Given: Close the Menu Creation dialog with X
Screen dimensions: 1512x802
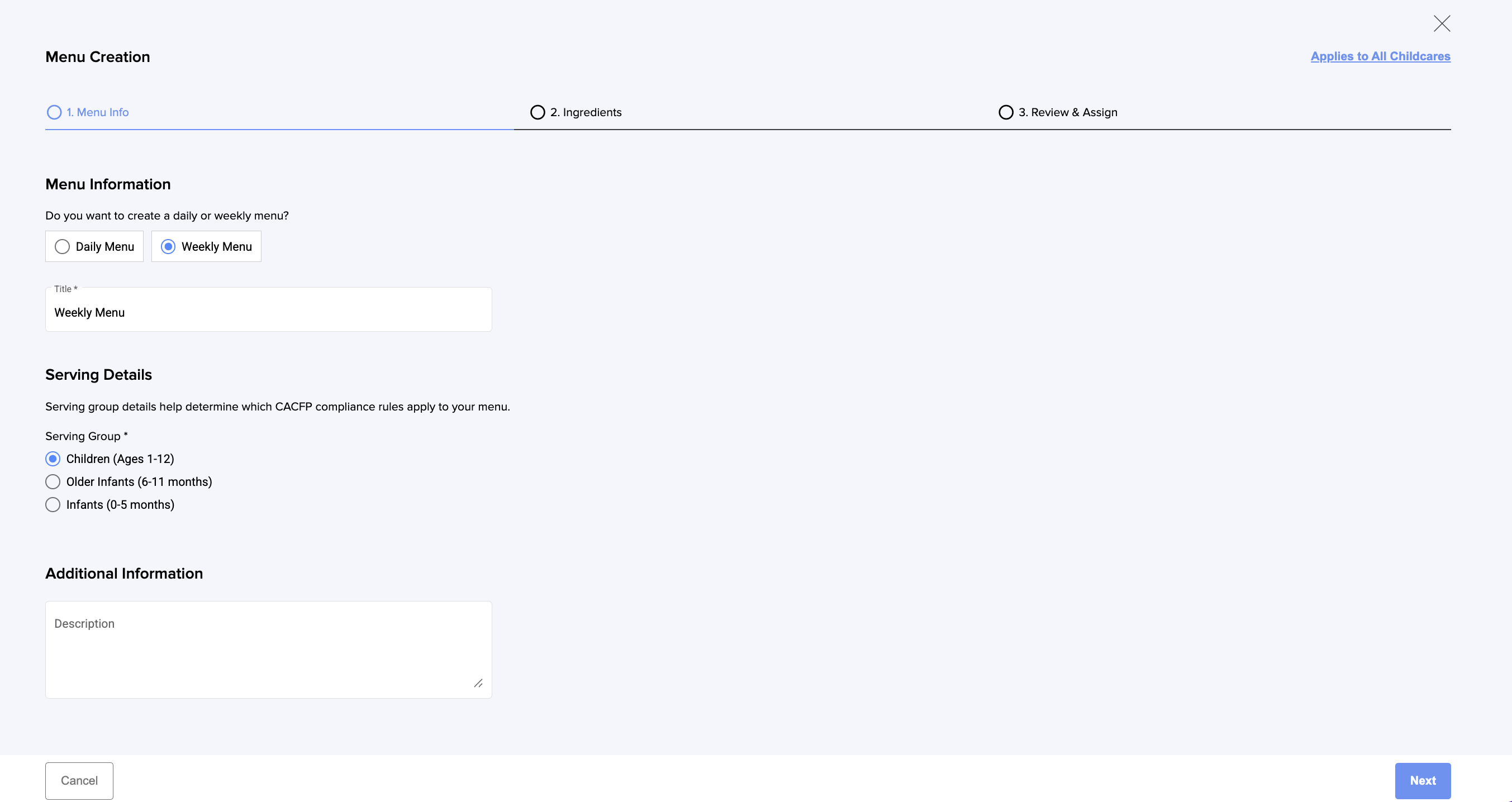Looking at the screenshot, I should [x=1442, y=23].
